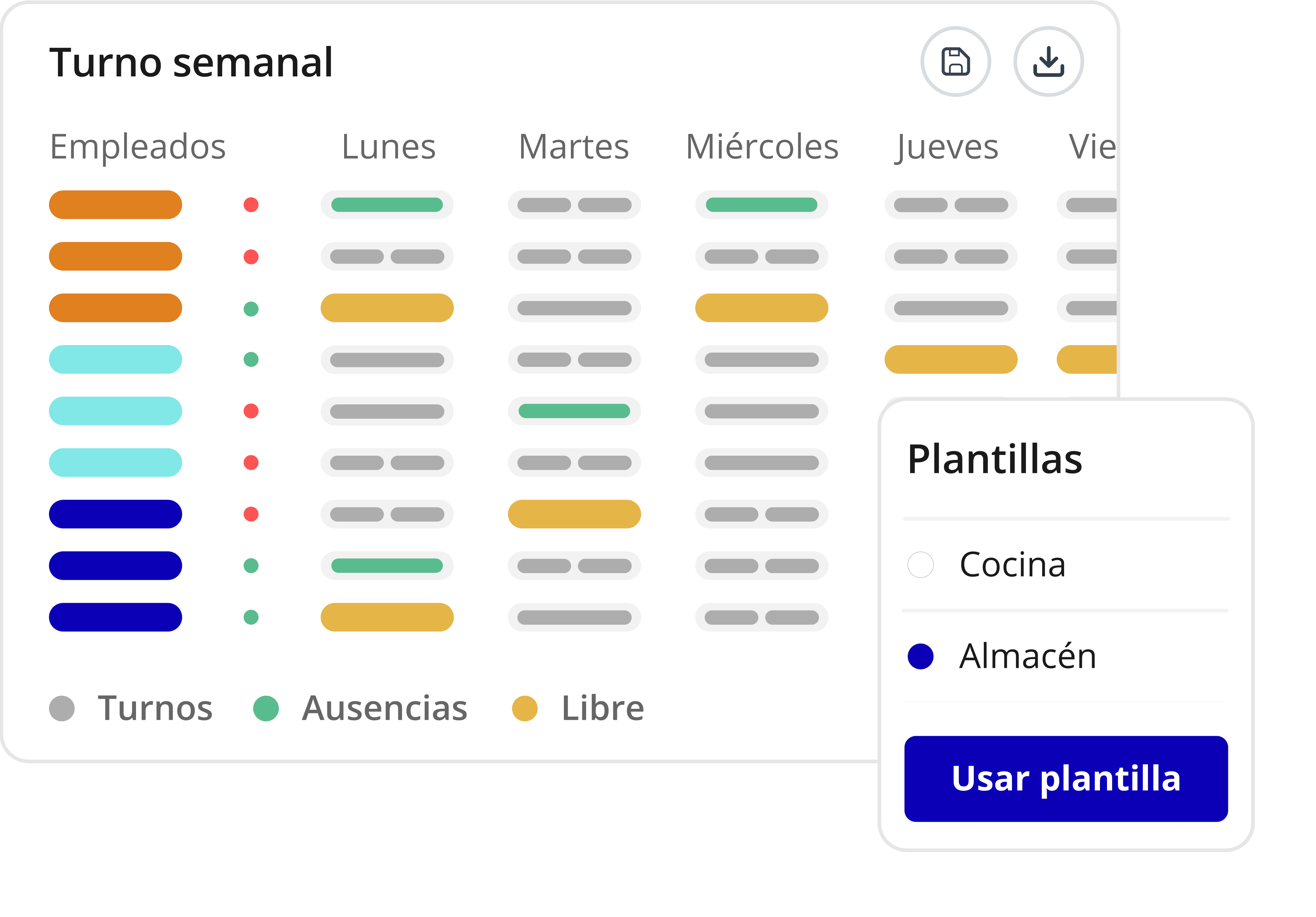Click third employee's green status dot

click(251, 309)
